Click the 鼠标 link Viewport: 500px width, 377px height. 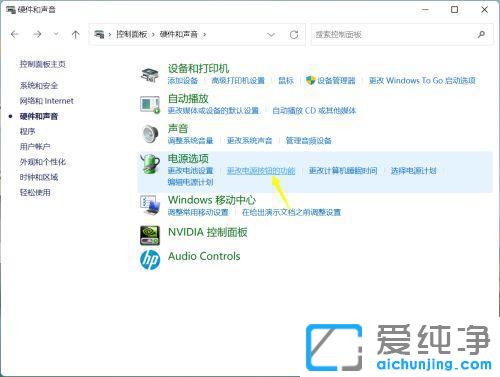(x=286, y=80)
